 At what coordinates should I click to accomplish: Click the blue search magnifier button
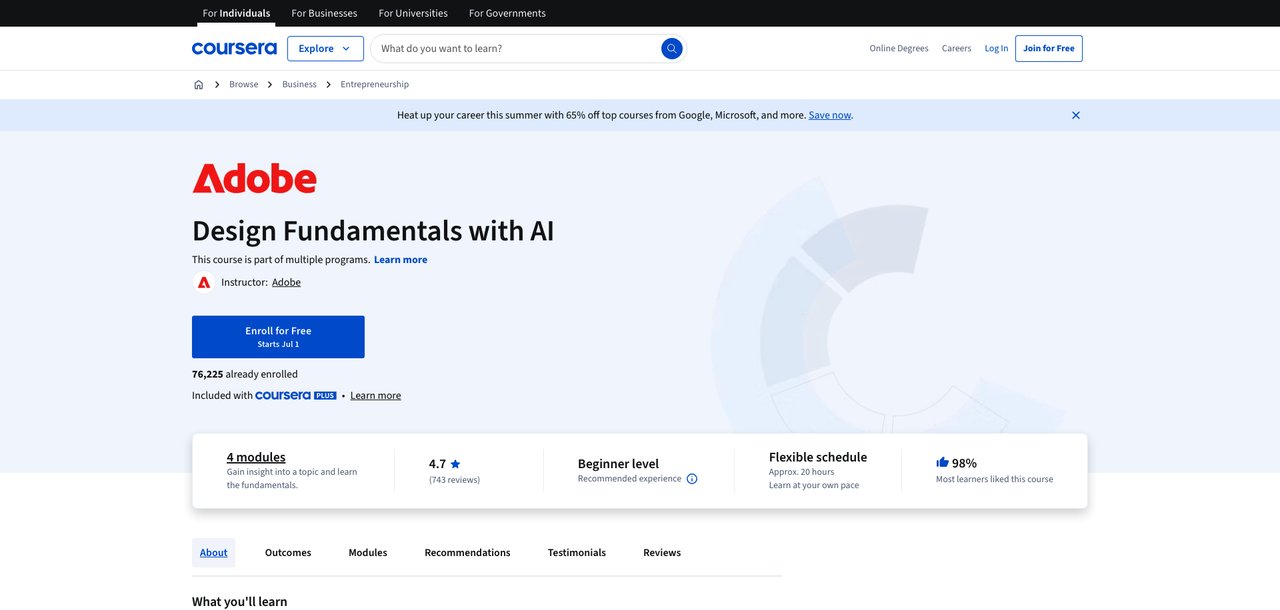click(672, 48)
